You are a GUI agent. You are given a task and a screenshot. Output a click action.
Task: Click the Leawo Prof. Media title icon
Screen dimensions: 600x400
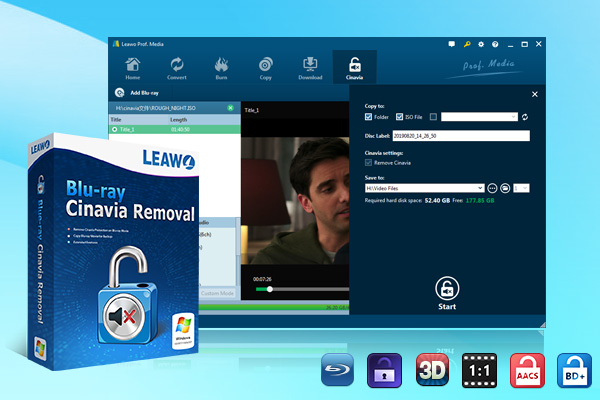[116, 44]
